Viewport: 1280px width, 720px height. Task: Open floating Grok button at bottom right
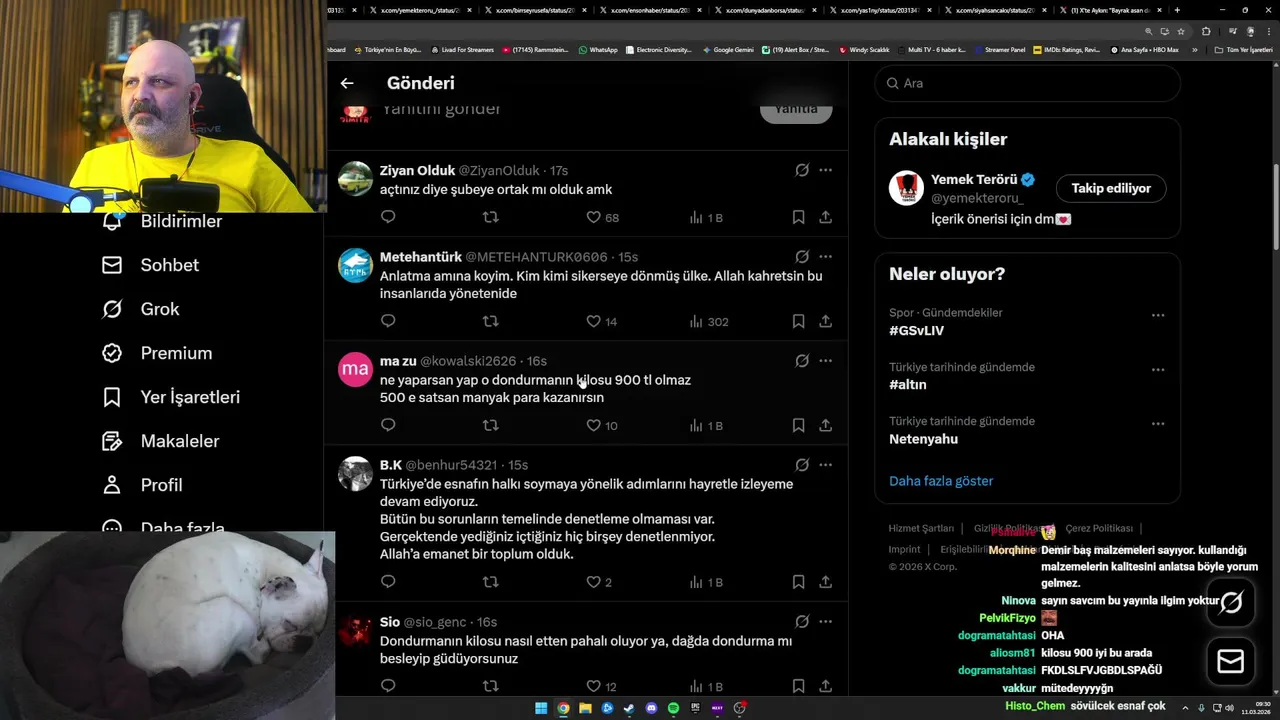coord(1231,603)
